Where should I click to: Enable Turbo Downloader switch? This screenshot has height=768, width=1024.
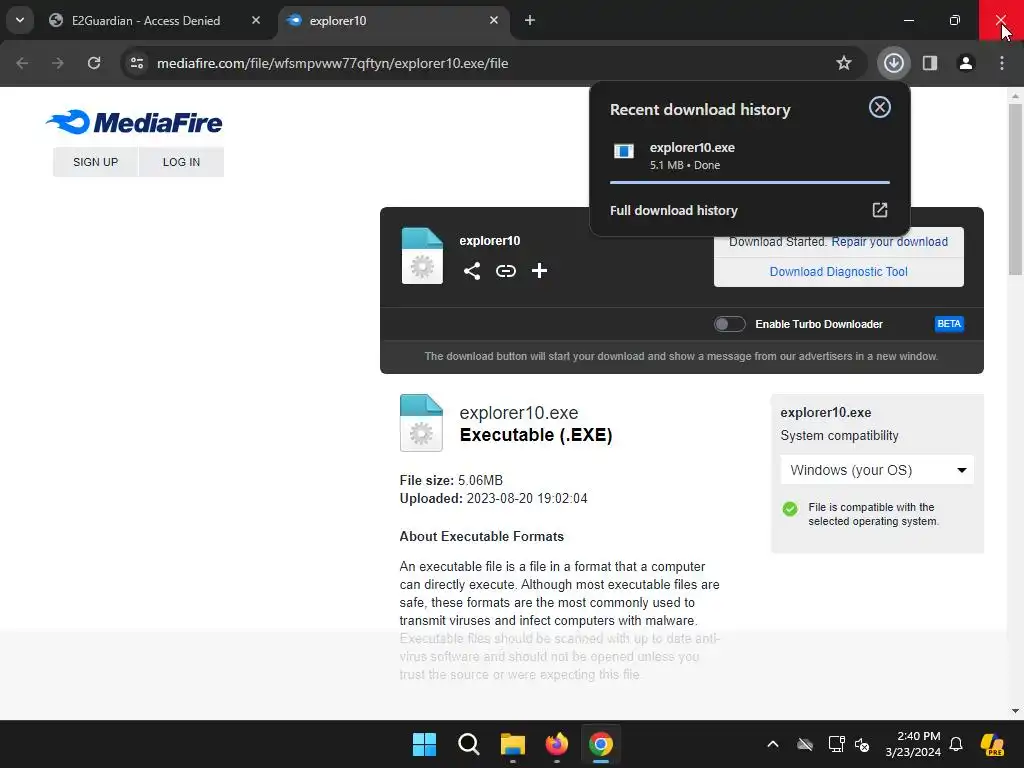[729, 324]
